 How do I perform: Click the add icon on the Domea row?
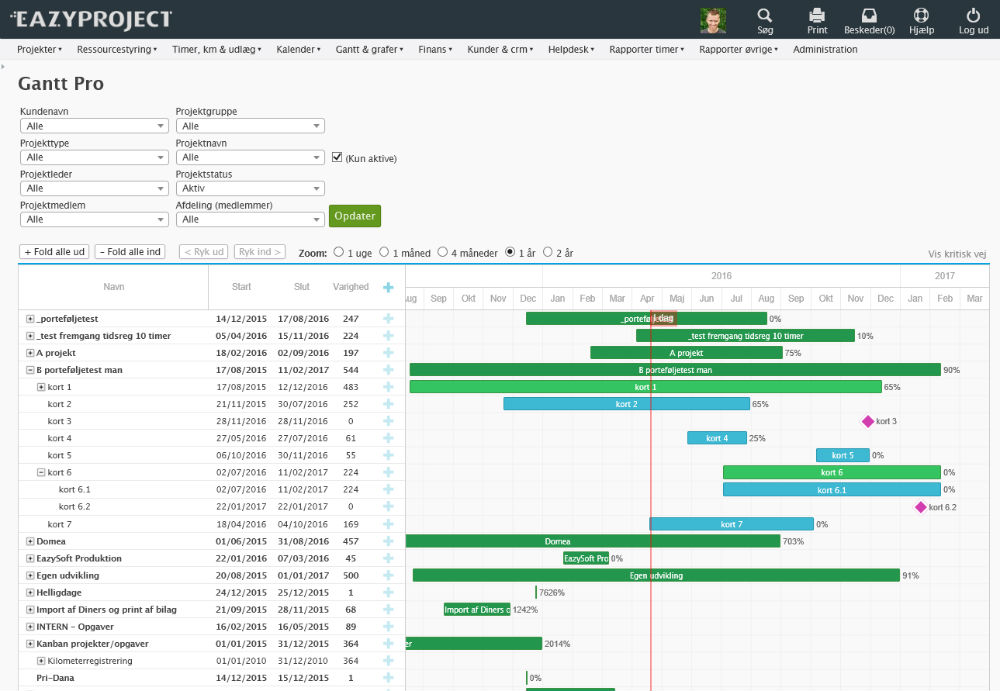[x=388, y=541]
